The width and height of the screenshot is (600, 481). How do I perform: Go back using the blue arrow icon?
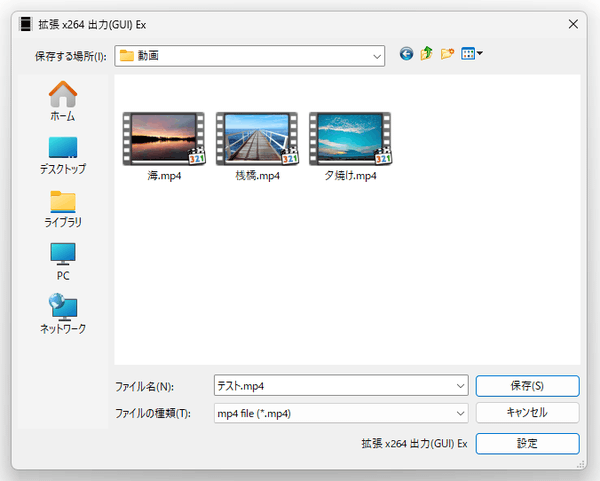(406, 54)
